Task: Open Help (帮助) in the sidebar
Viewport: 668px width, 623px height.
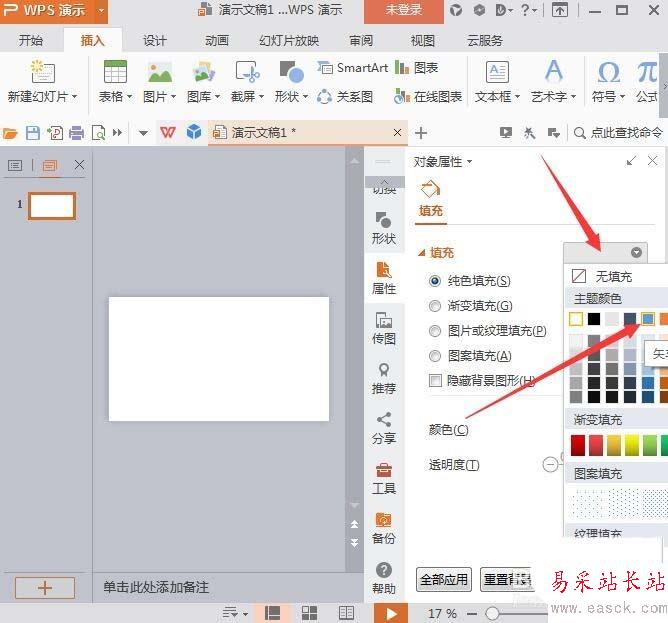Action: 383,578
